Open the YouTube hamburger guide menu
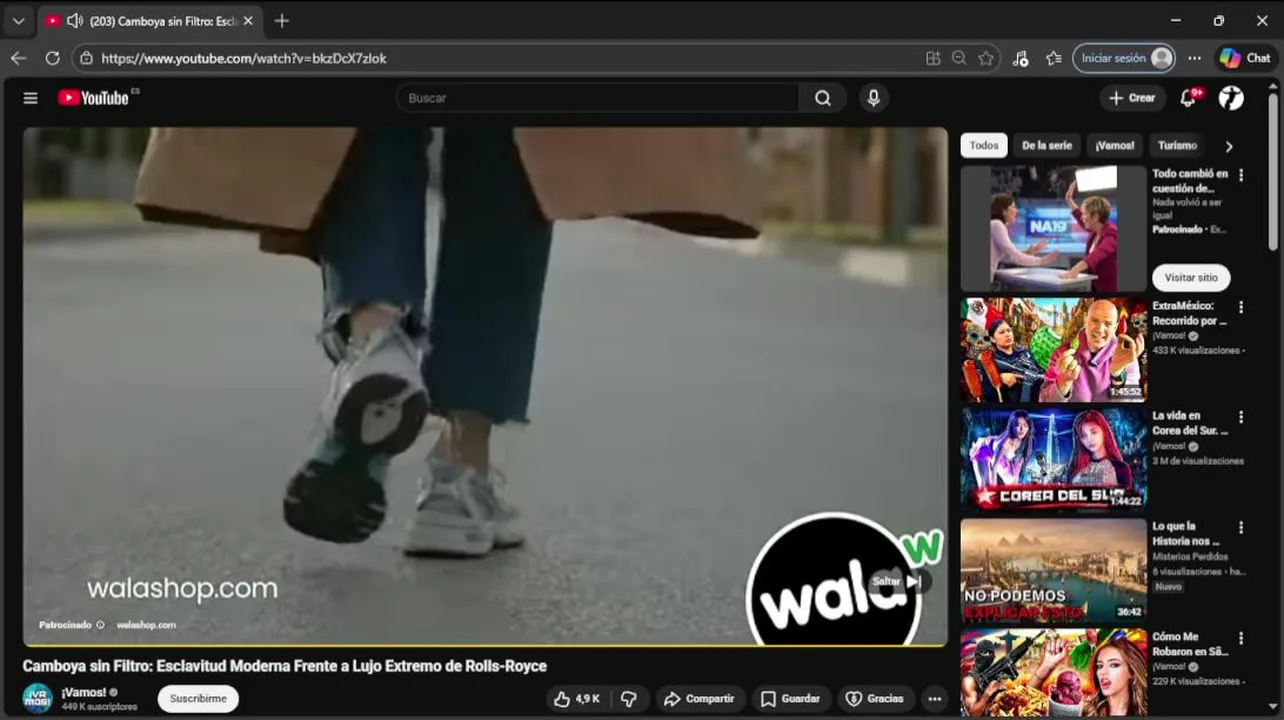The width and height of the screenshot is (1284, 720). 31,98
